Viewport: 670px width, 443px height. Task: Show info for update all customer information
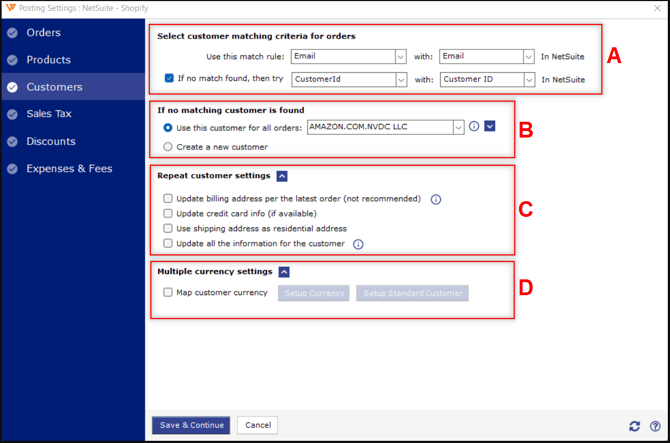(358, 244)
